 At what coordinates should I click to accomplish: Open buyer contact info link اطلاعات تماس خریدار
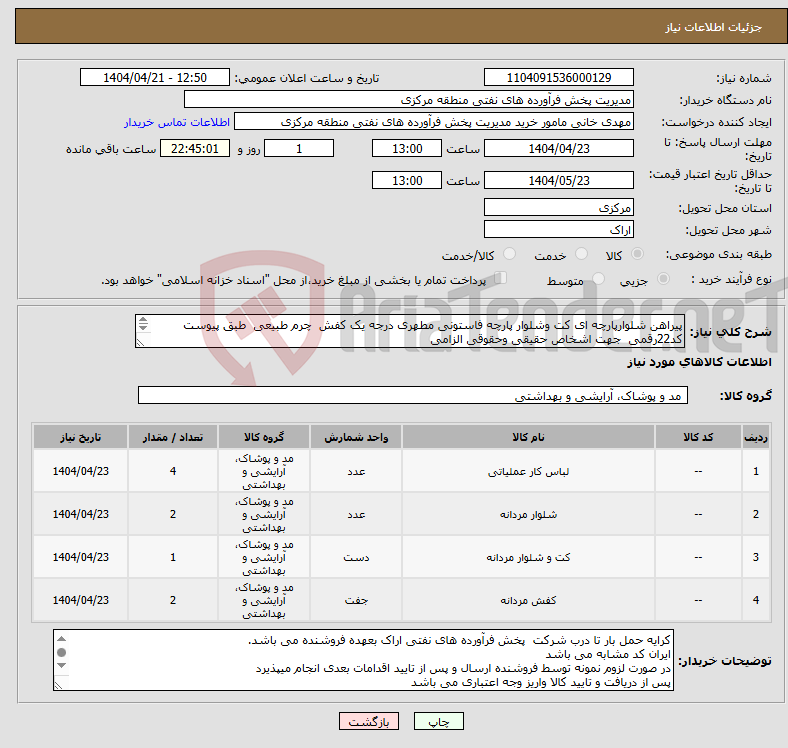(x=177, y=122)
